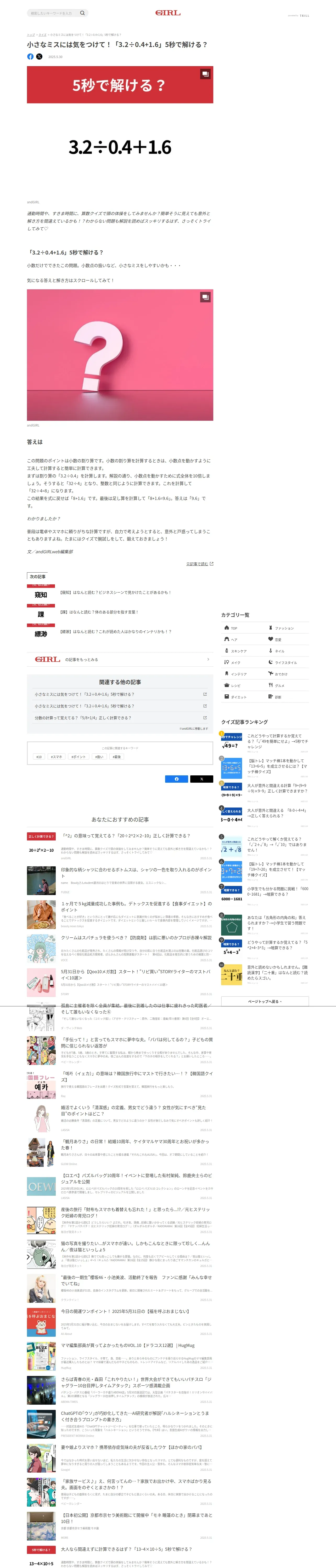Share via Facebook icon under the headline

(31, 57)
